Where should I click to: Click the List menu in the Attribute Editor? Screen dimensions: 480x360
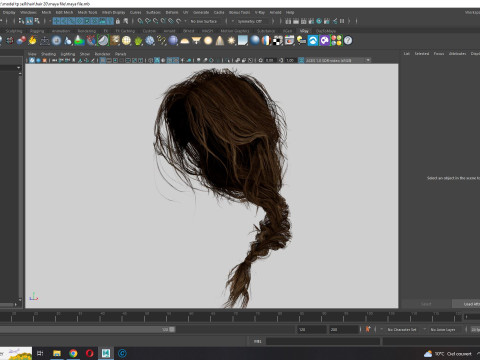[407, 53]
